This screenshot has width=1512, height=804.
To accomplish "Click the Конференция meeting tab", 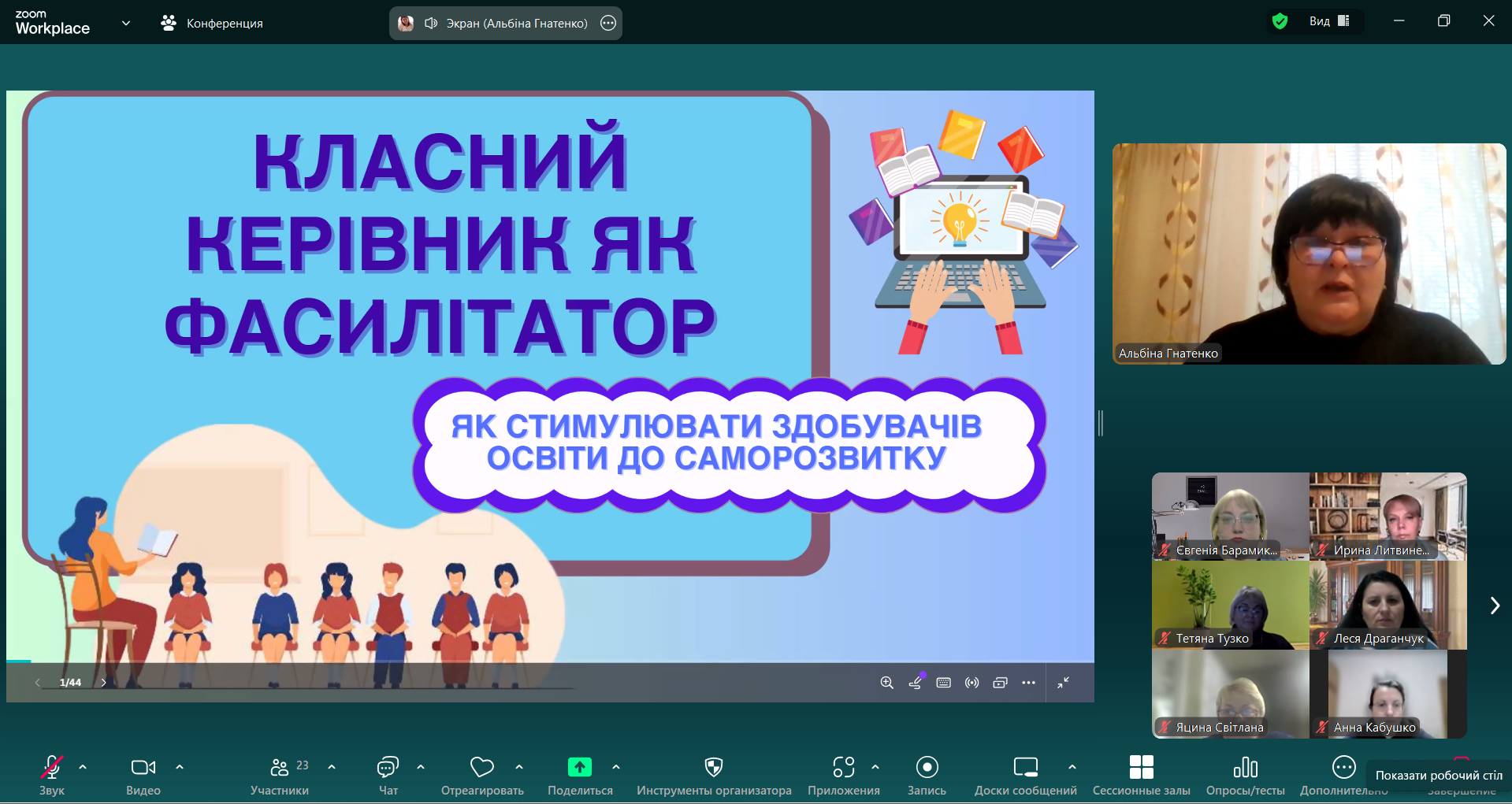I will [x=213, y=23].
